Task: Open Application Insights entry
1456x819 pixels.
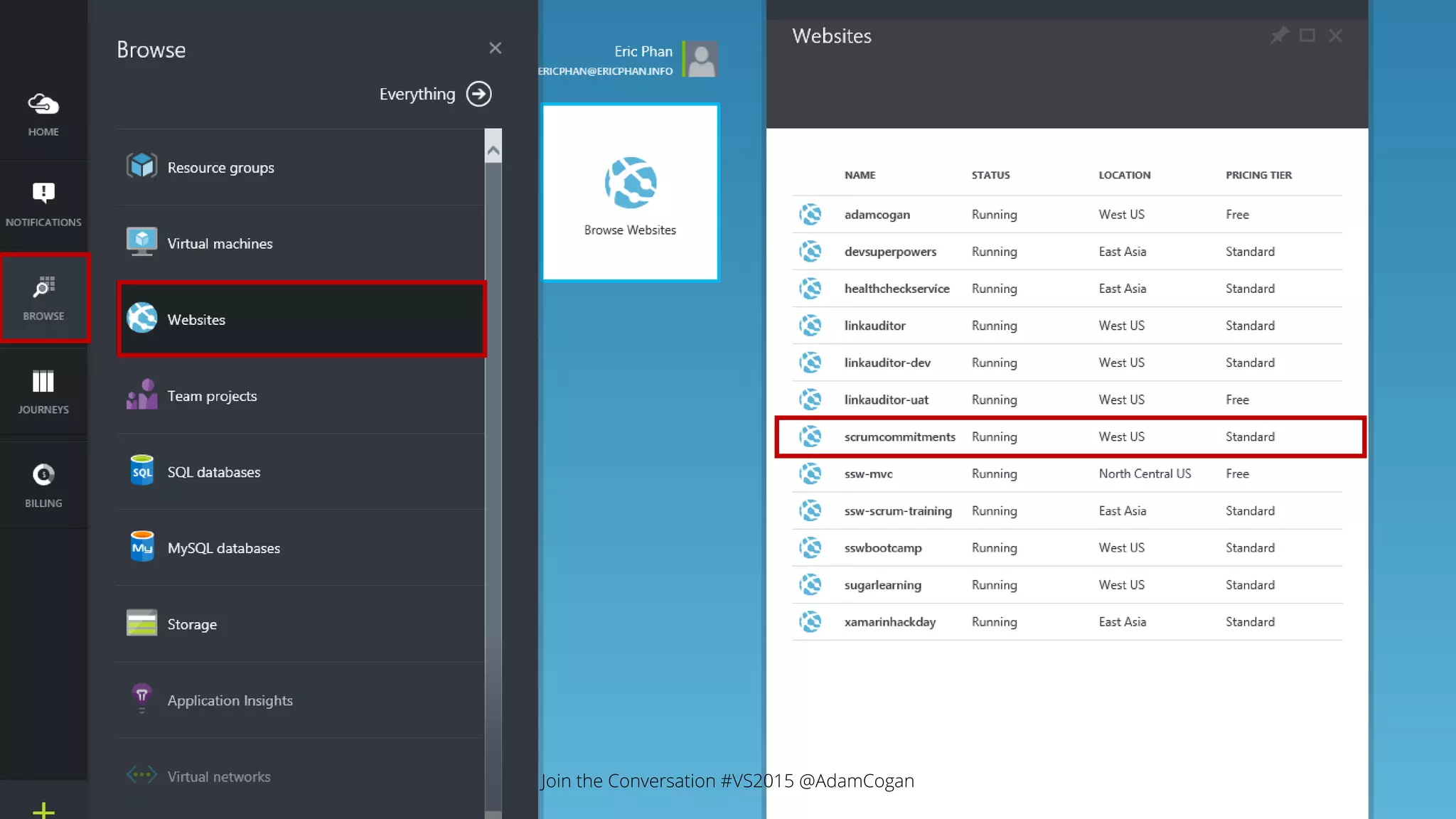Action: click(230, 700)
